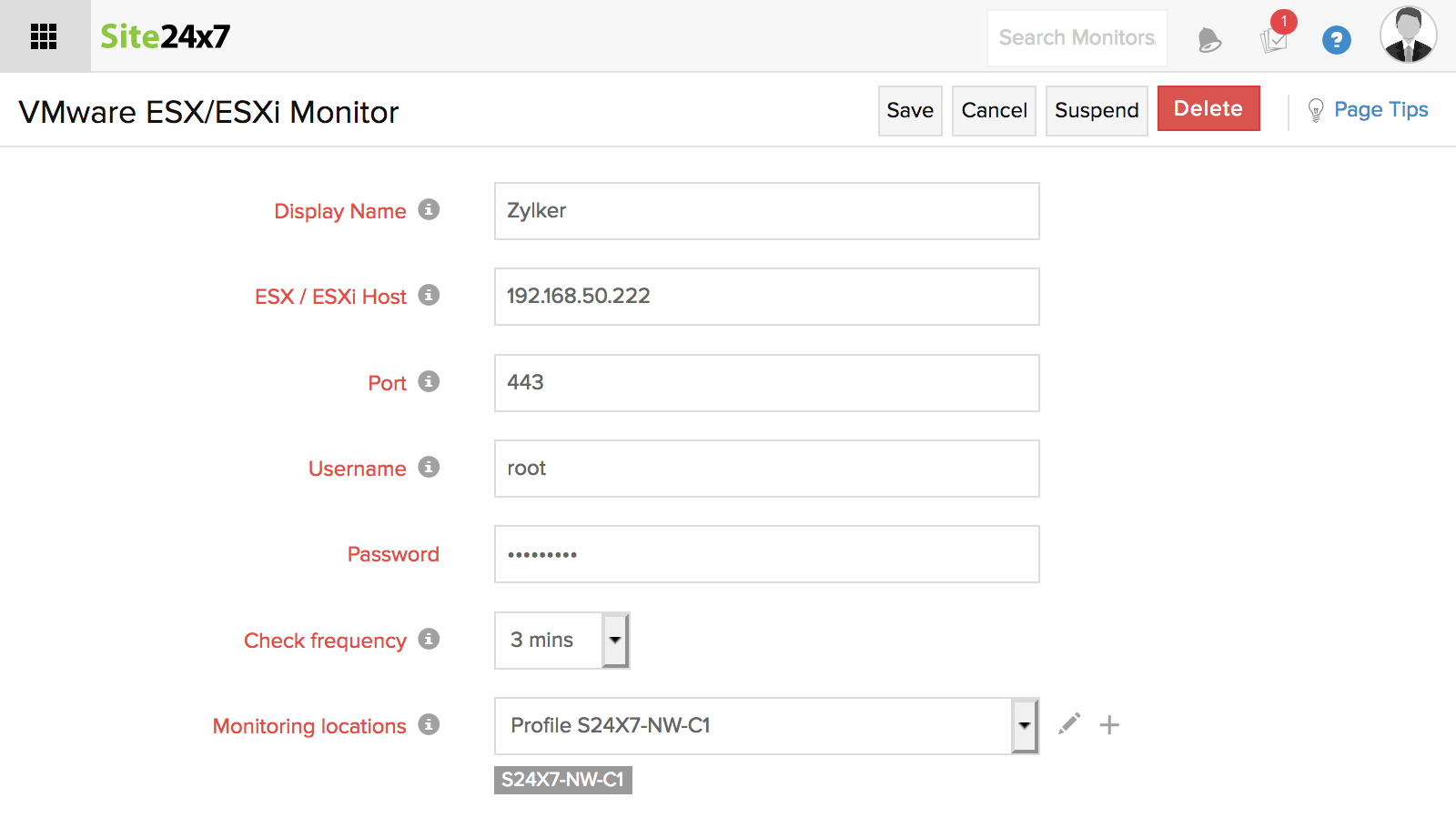Suspend the monitor

(1097, 110)
